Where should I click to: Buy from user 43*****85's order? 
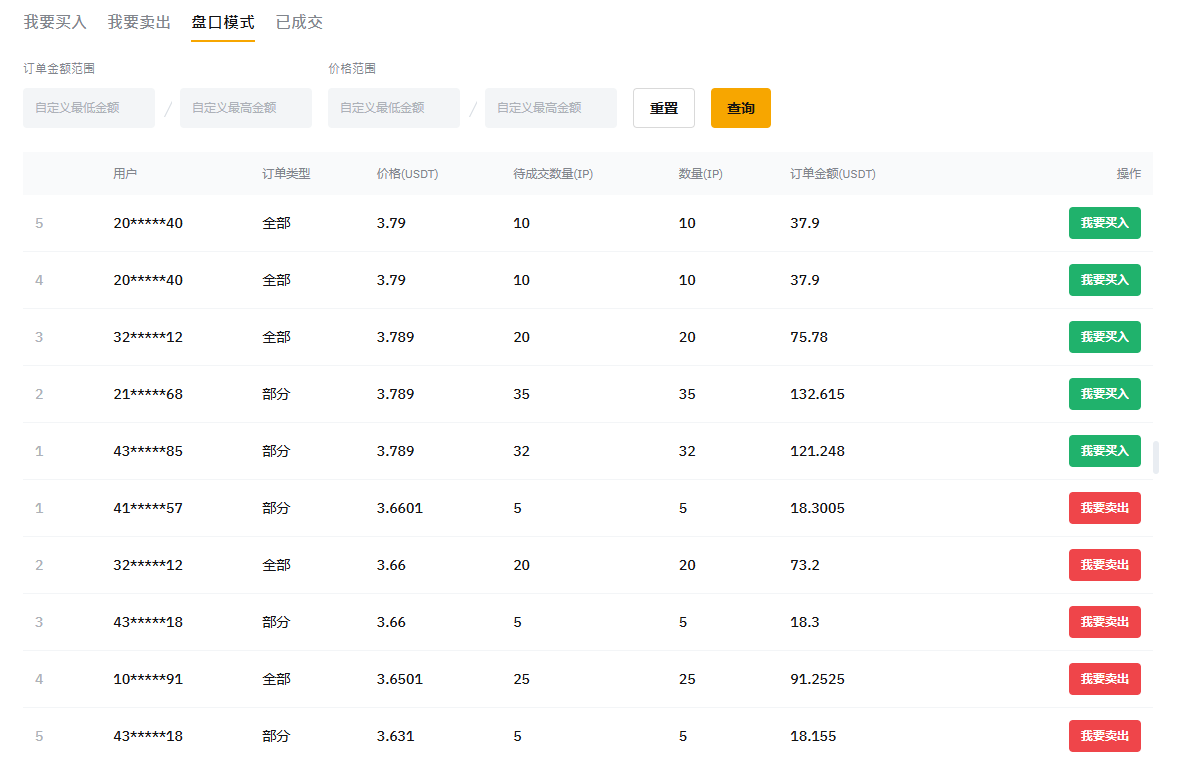coord(1104,451)
